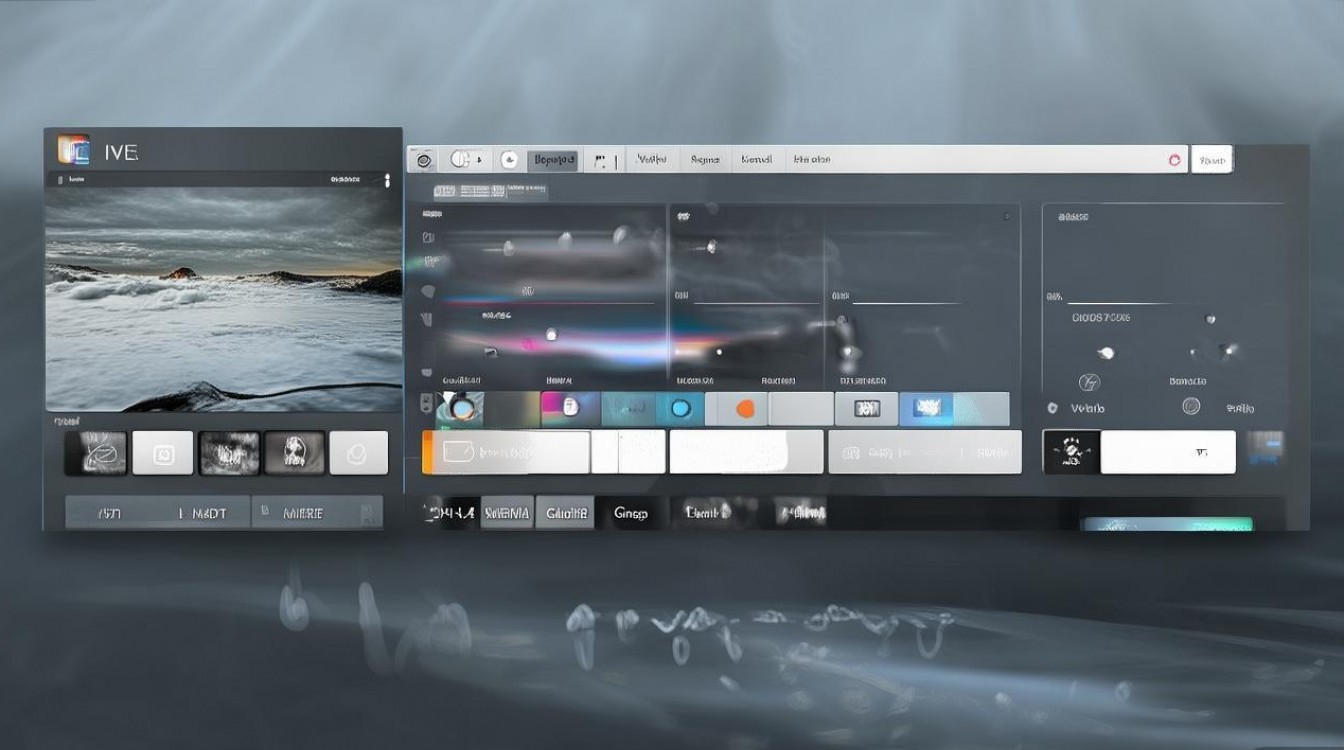The height and width of the screenshot is (750, 1344).
Task: Toggle the round option left of Velalo label
Action: click(1052, 408)
